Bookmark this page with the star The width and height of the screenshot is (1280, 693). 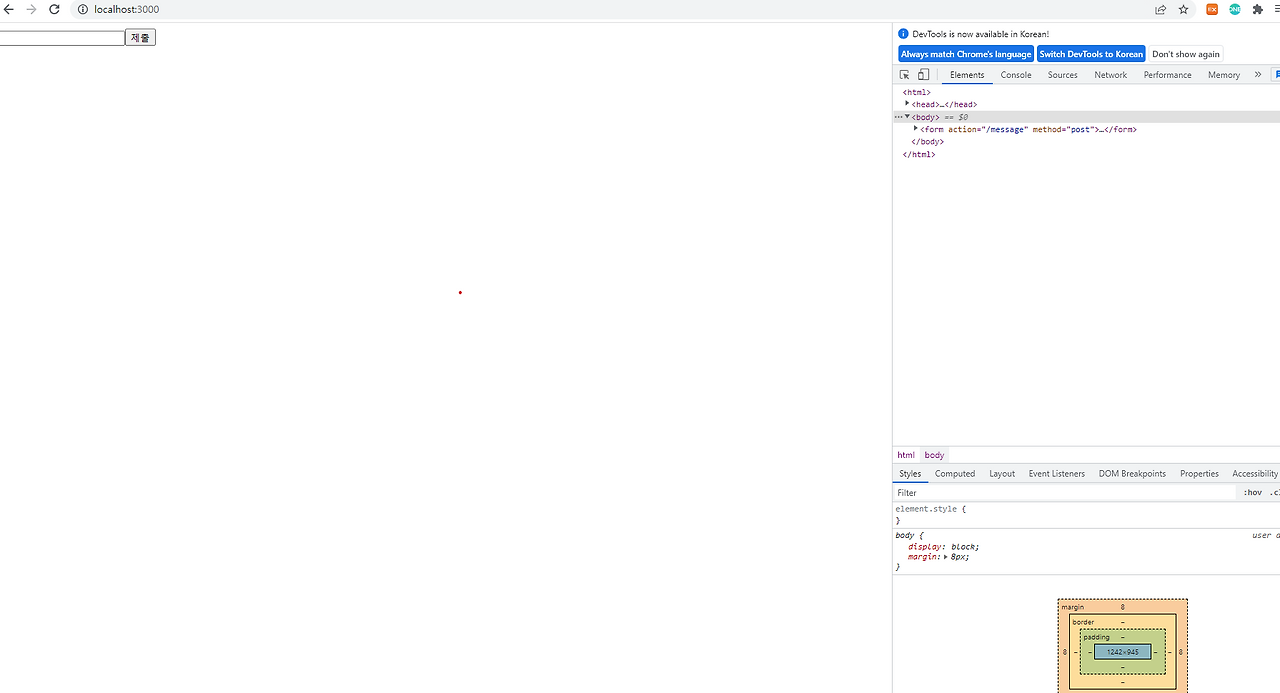1184,9
